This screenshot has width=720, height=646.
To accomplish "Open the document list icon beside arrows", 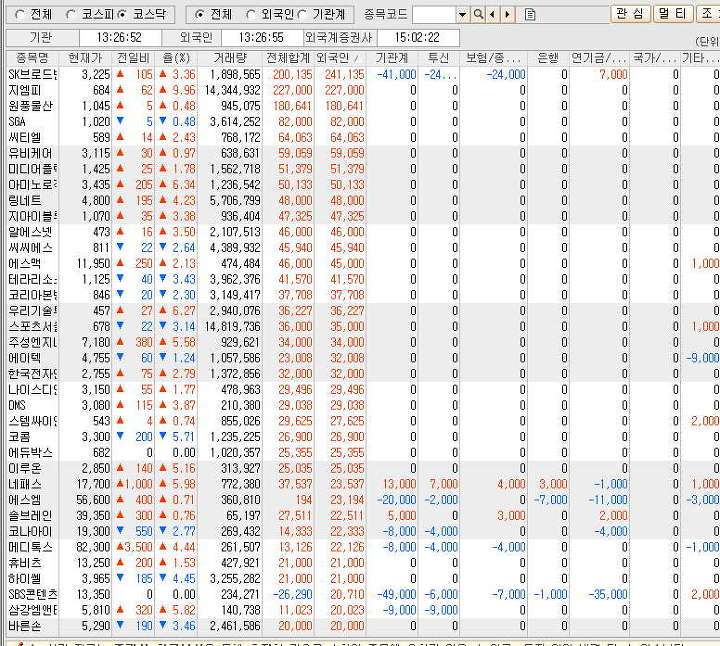I will (x=530, y=15).
